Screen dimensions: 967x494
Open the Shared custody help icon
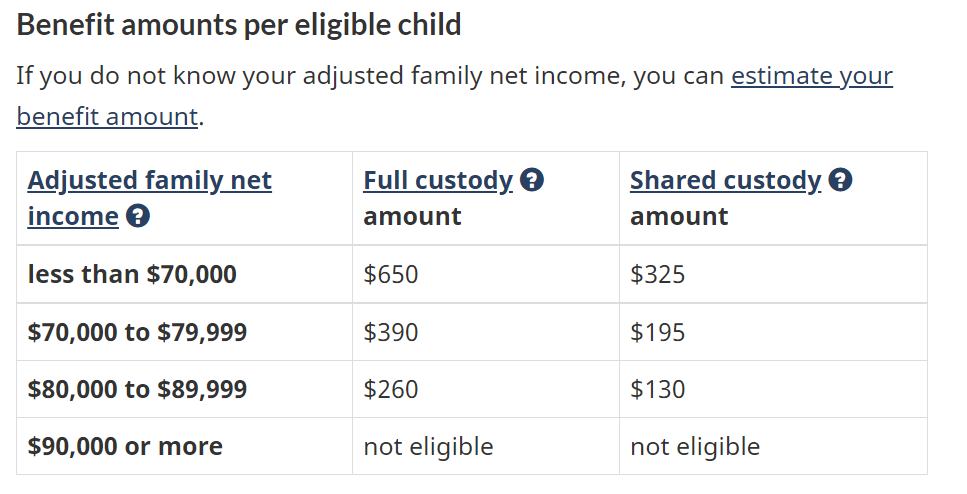[841, 181]
